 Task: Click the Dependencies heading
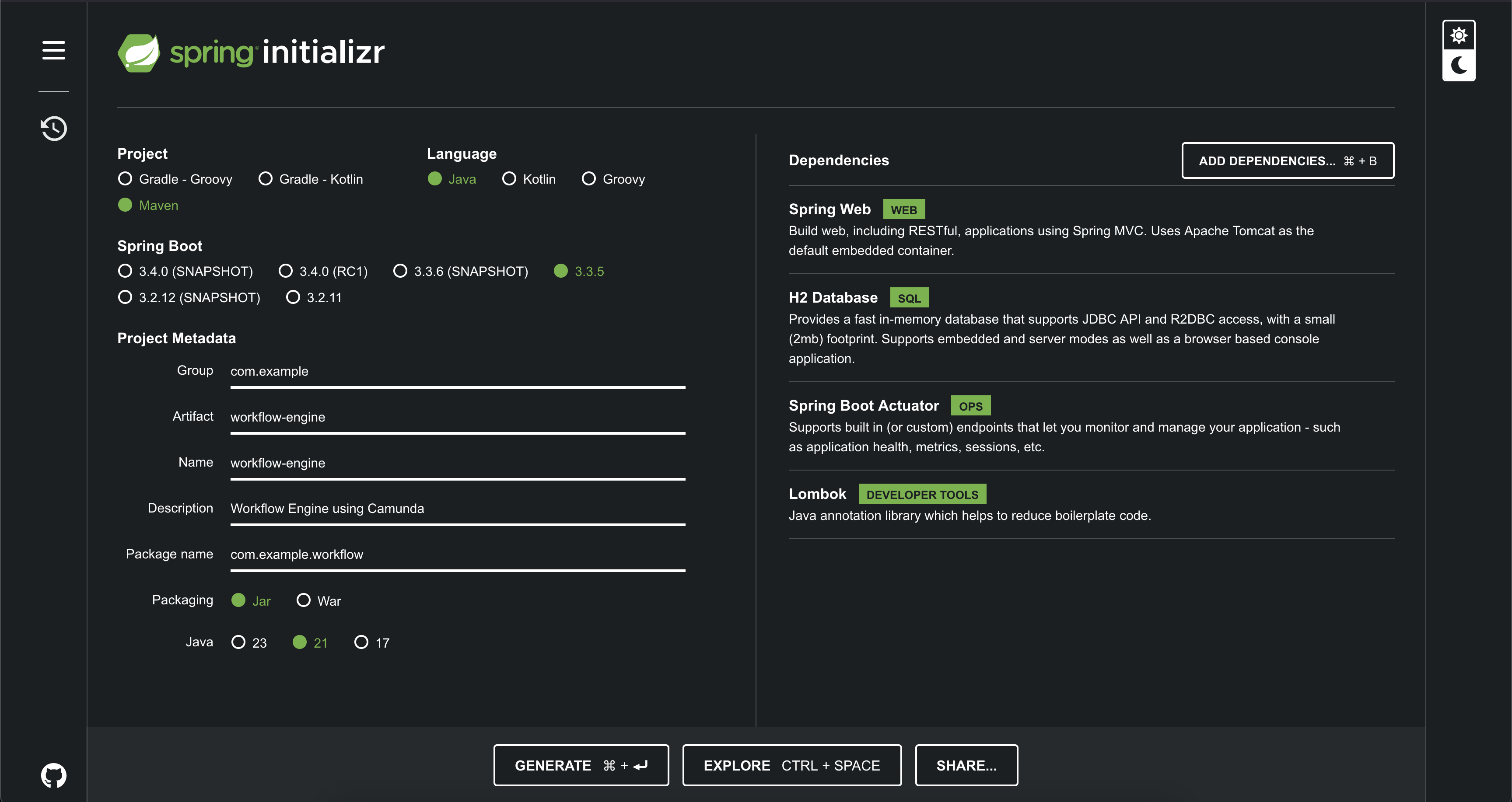pos(839,160)
